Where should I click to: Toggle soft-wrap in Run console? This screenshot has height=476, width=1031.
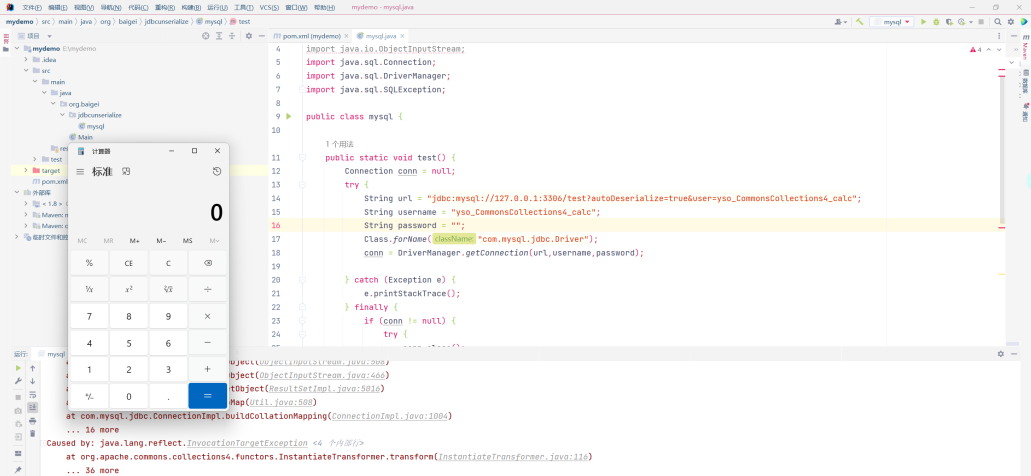33,395
